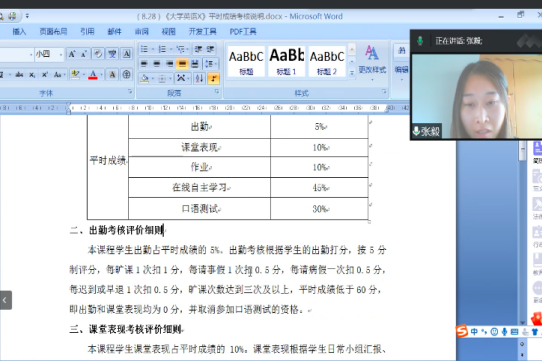The height and width of the screenshot is (362, 542).
Task: Expand the font color dropdown arrow
Action: point(102,75)
